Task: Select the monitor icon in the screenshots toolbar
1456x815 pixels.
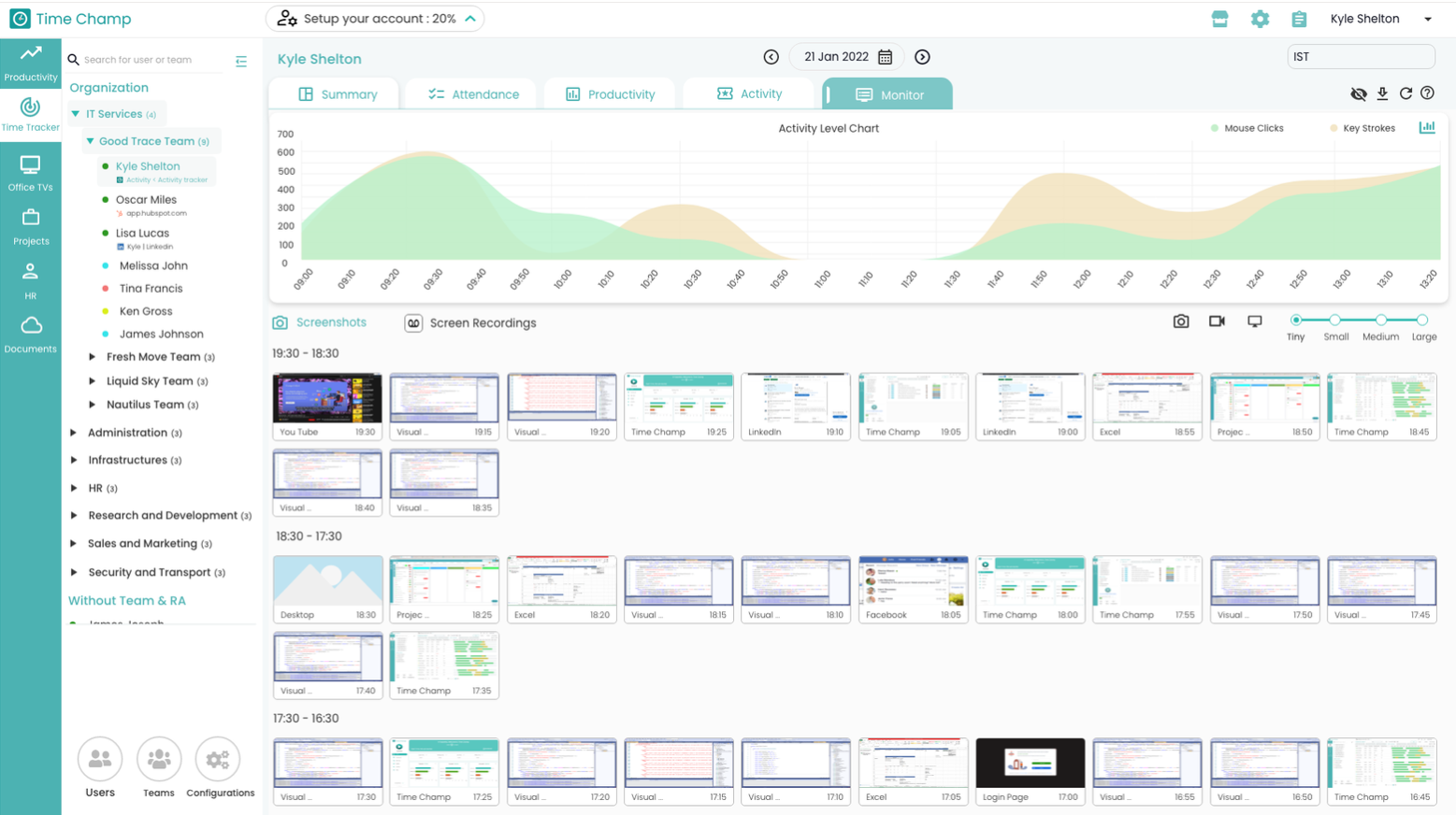Action: (1253, 321)
